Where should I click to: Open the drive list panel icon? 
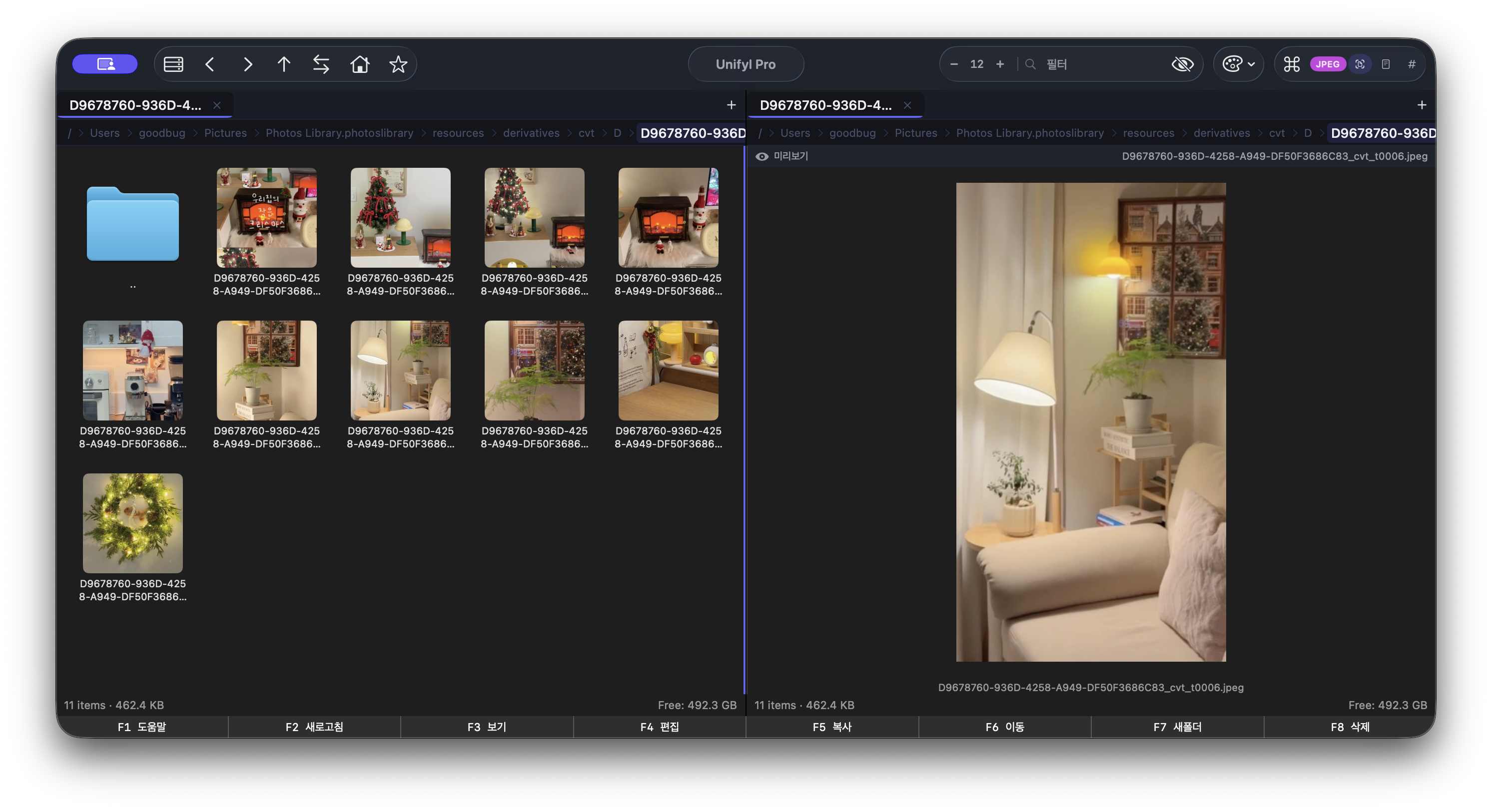[173, 64]
